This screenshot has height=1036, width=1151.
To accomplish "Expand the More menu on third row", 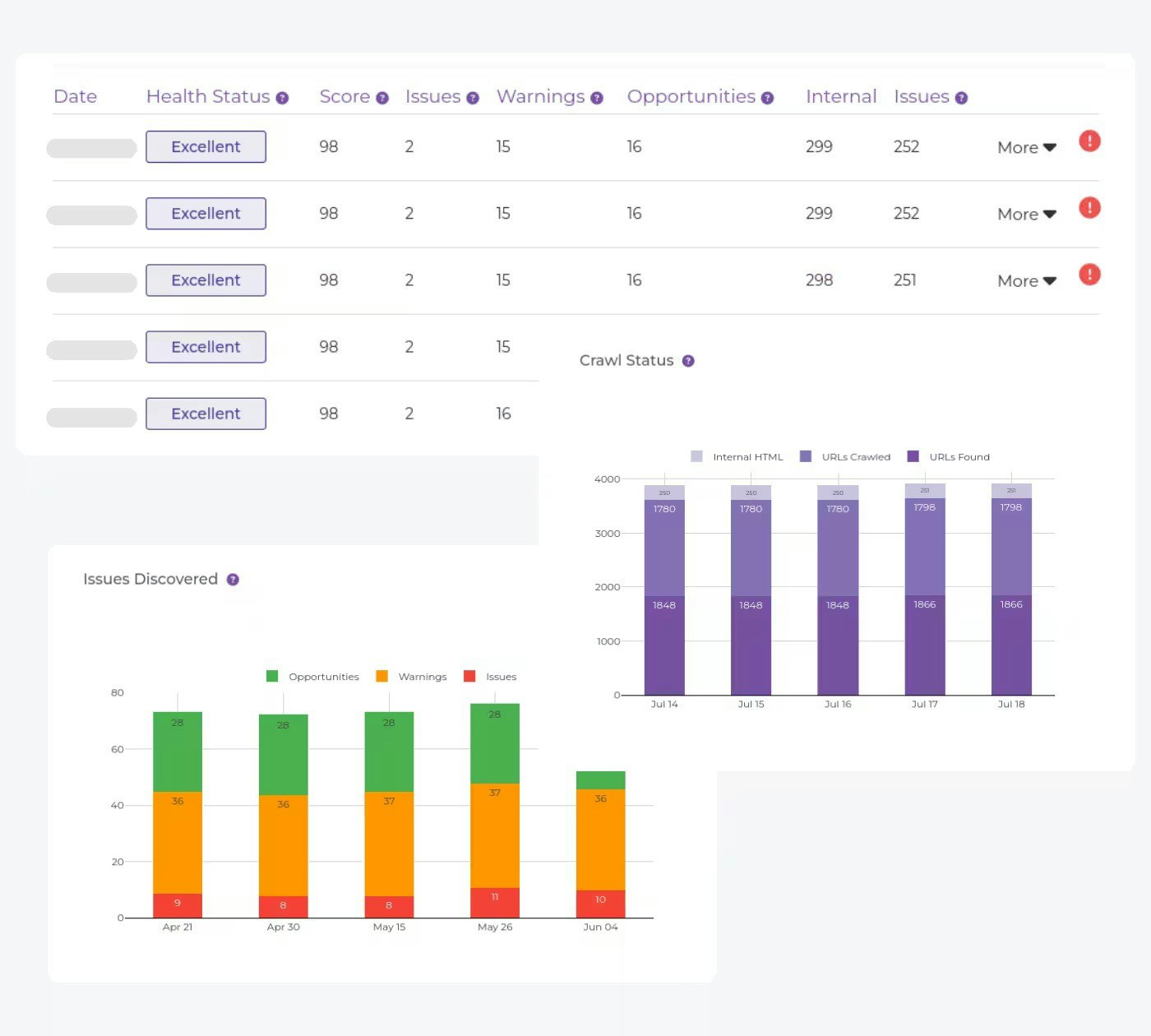I will (x=1025, y=280).
